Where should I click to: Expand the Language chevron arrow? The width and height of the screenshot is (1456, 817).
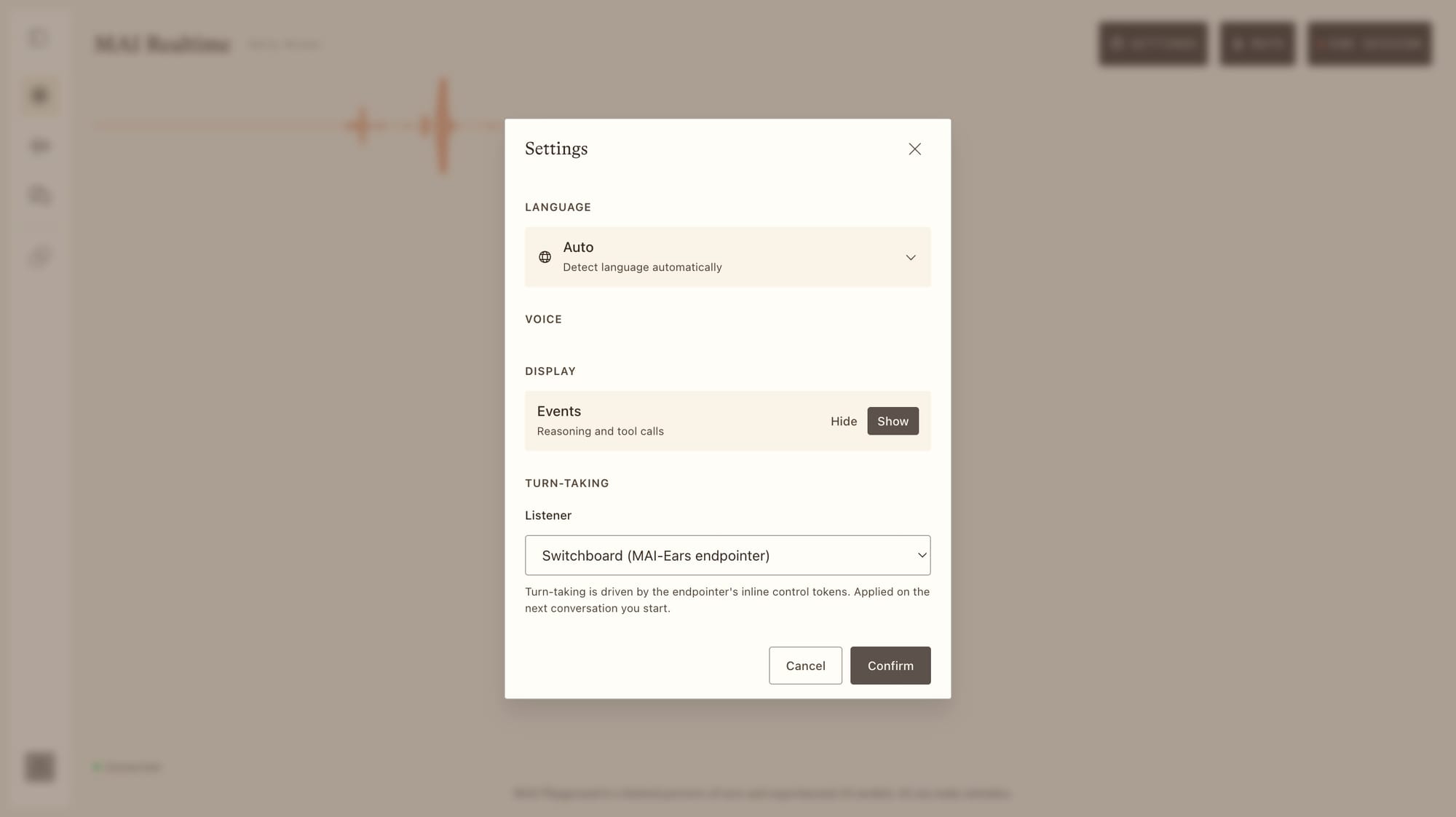pyautogui.click(x=910, y=258)
